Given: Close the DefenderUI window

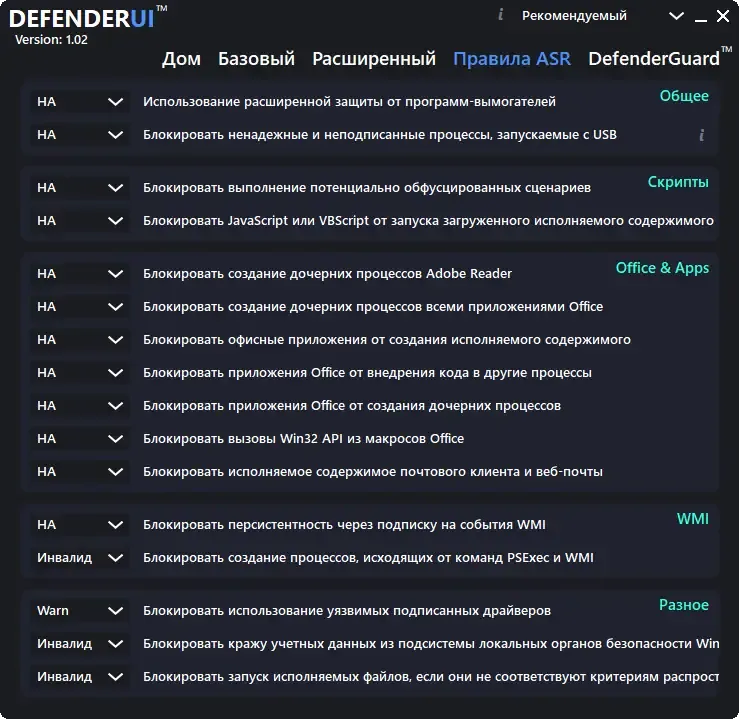Looking at the screenshot, I should pyautogui.click(x=723, y=16).
